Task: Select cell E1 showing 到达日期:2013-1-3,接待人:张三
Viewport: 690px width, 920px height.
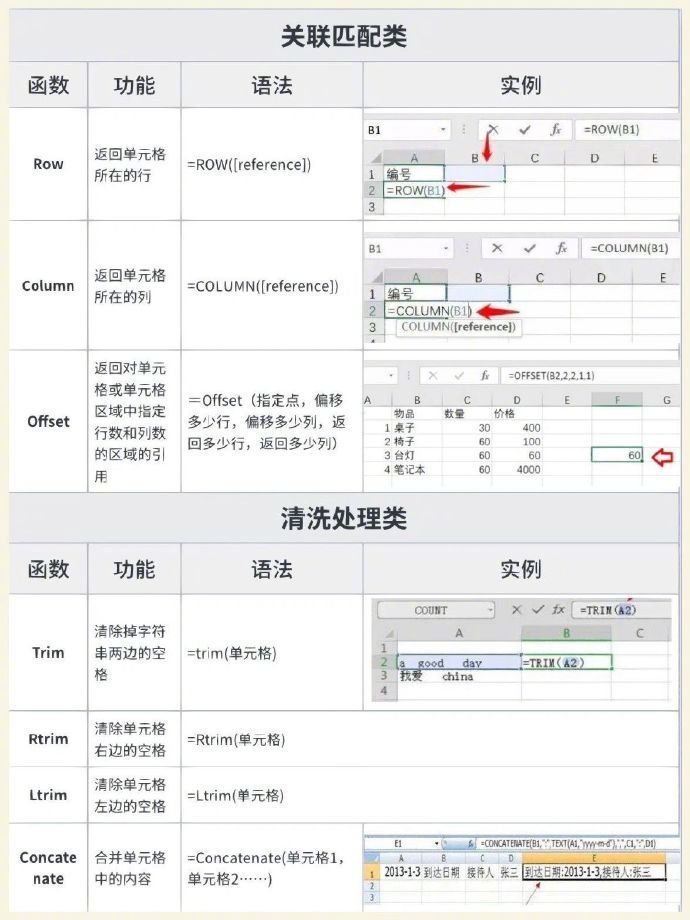Action: pyautogui.click(x=594, y=872)
